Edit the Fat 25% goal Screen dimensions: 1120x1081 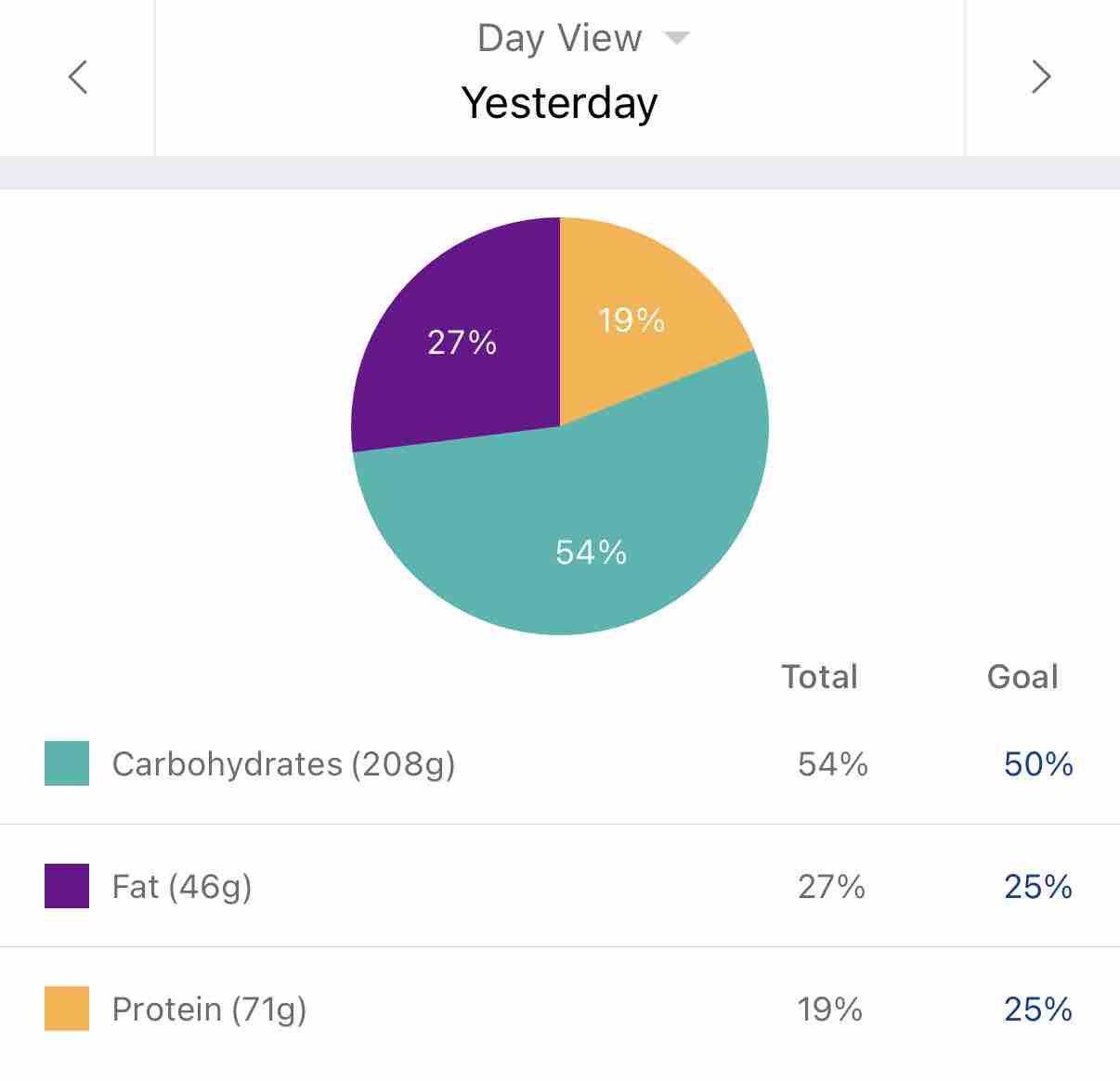[x=1038, y=887]
